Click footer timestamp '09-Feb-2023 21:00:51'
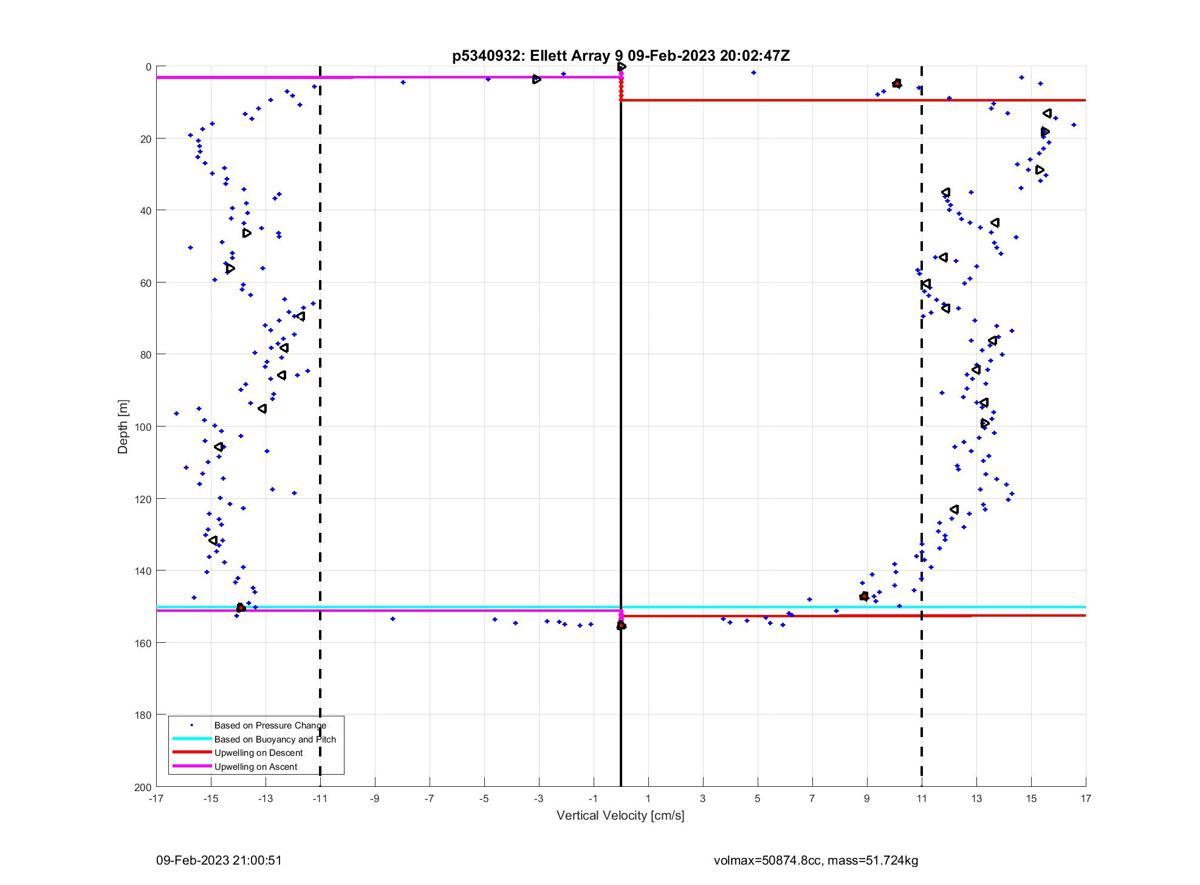The height and width of the screenshot is (885, 1200). pyautogui.click(x=218, y=860)
